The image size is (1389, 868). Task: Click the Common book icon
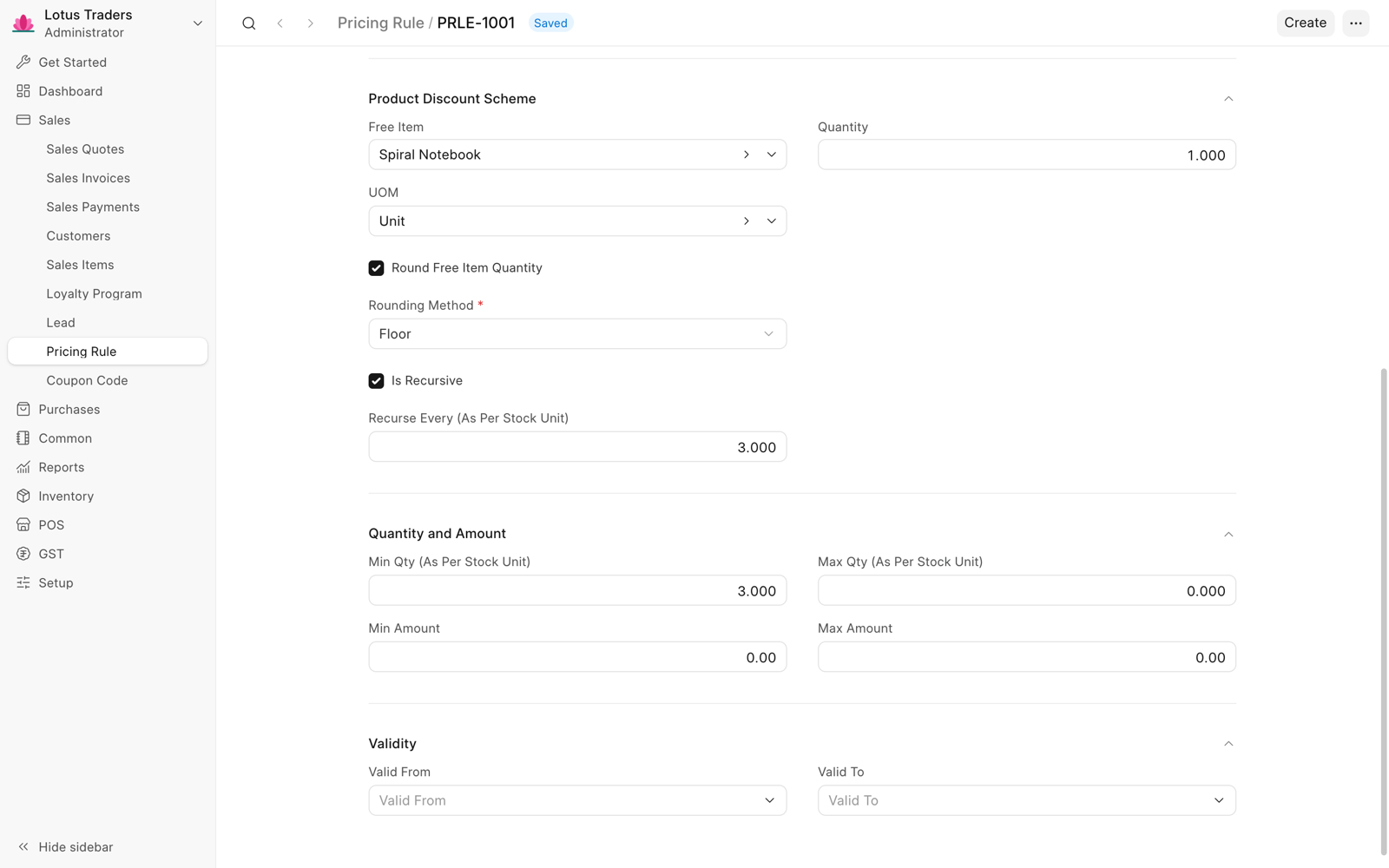point(23,438)
